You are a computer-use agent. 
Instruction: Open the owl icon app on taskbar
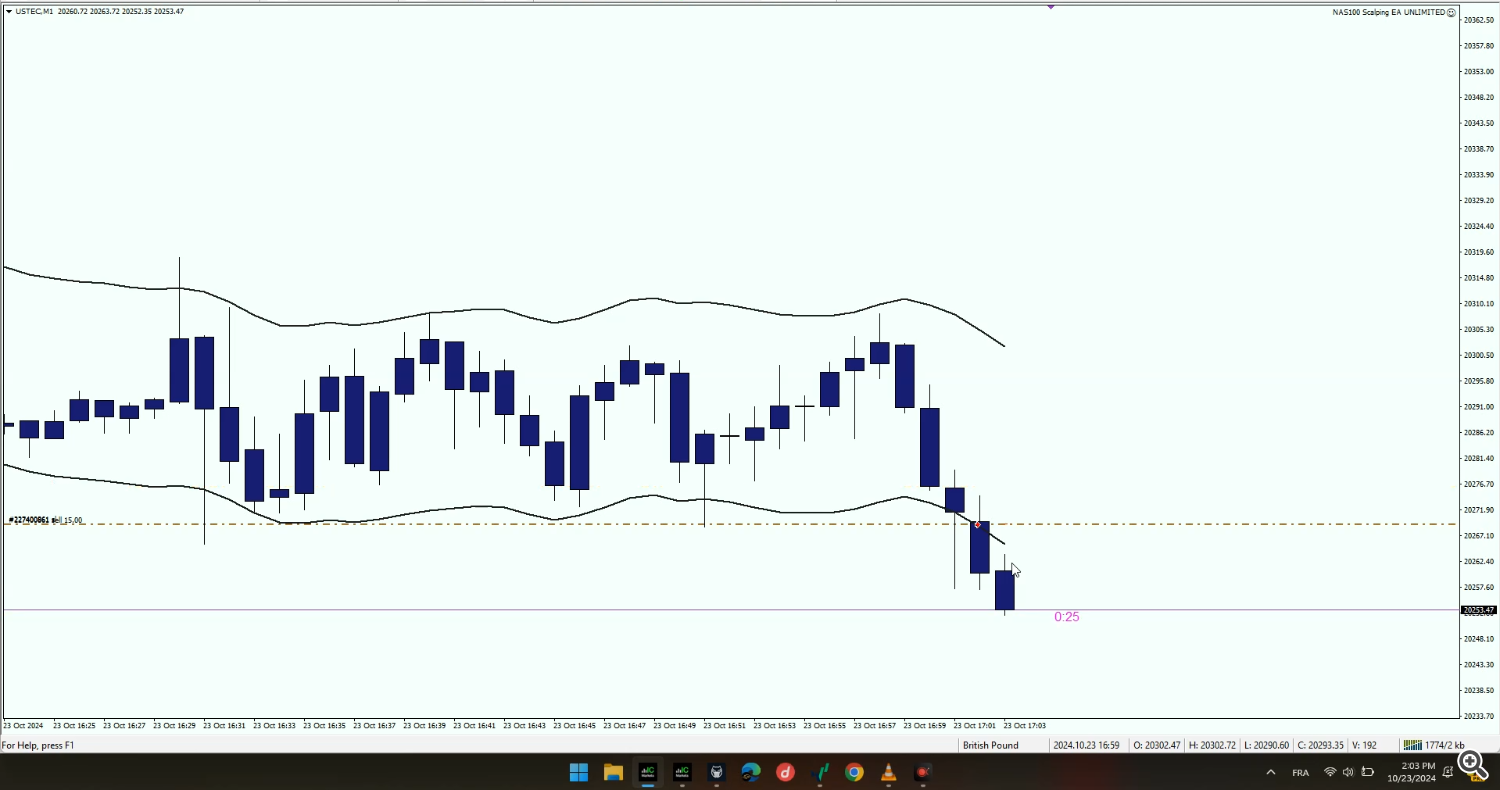click(717, 772)
